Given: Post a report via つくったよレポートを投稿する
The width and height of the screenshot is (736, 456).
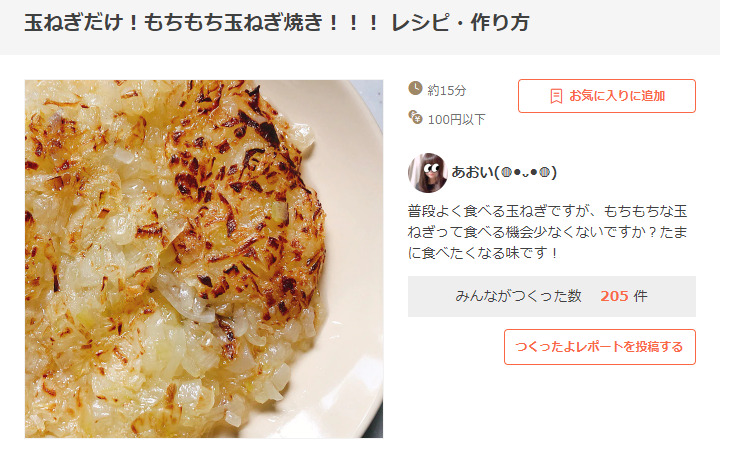Looking at the screenshot, I should (600, 347).
